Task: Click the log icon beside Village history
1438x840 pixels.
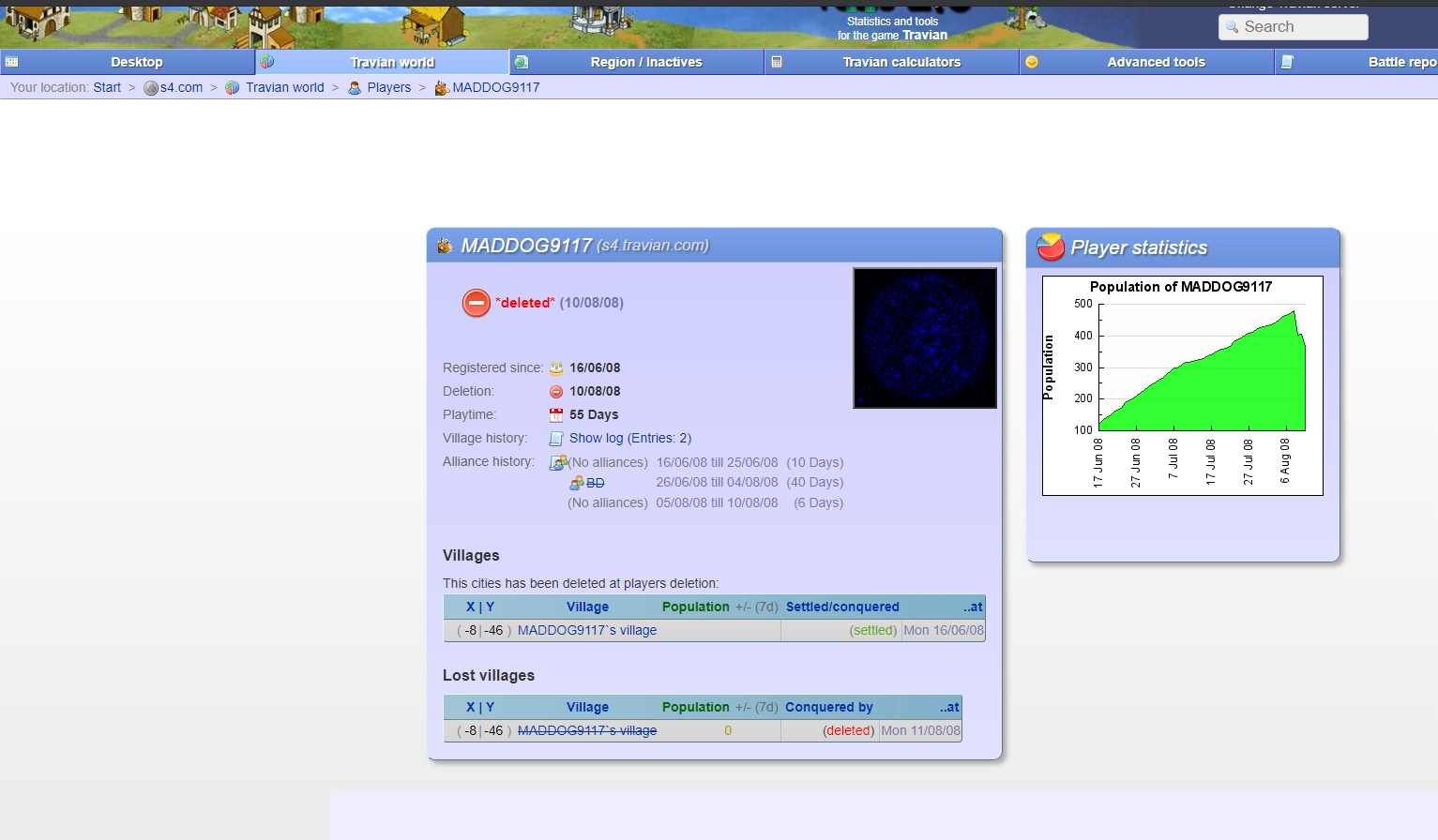Action: (556, 439)
